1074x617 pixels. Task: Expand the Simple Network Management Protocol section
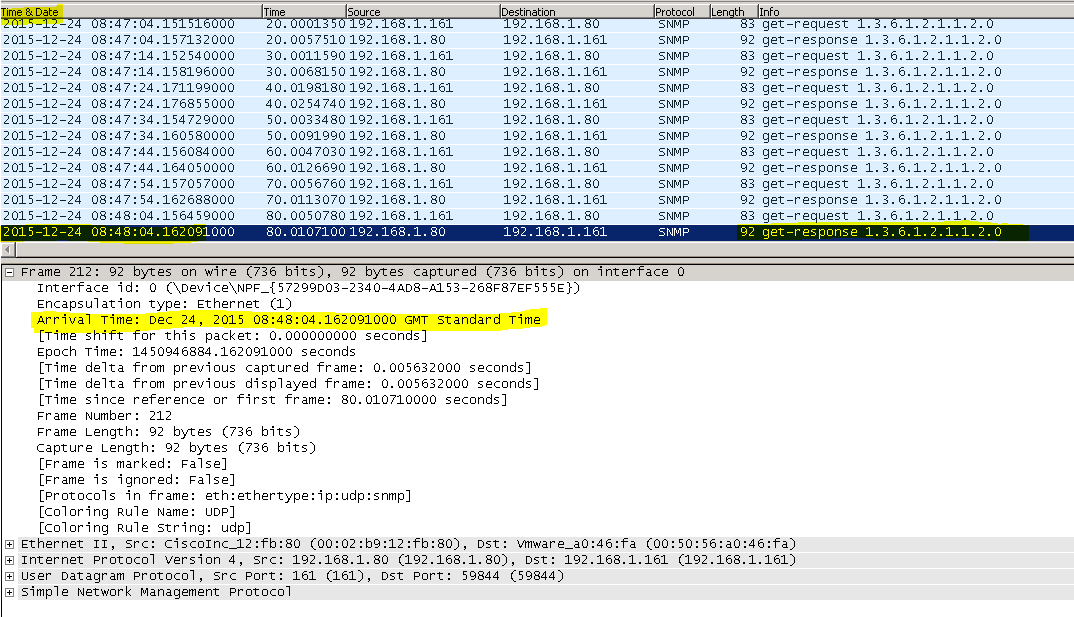click(10, 592)
